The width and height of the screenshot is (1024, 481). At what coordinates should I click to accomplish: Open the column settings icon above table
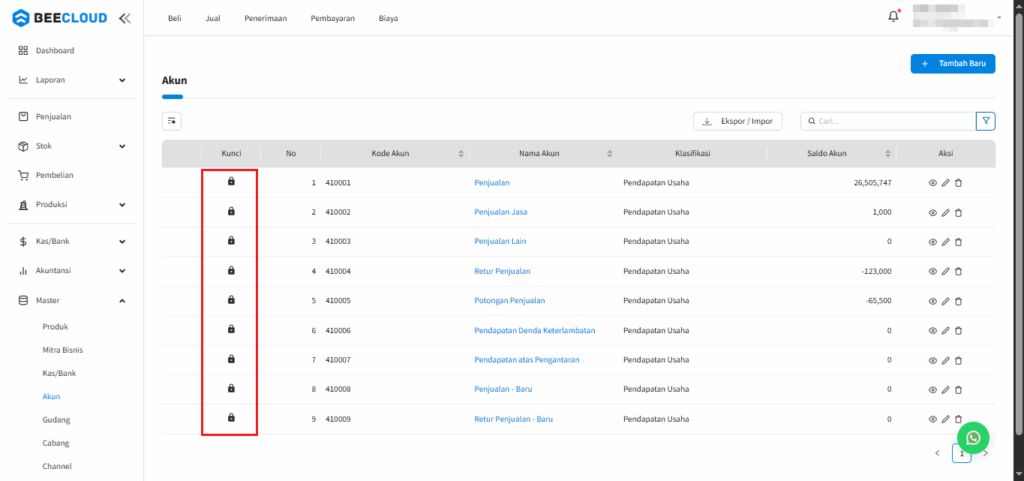[x=172, y=121]
